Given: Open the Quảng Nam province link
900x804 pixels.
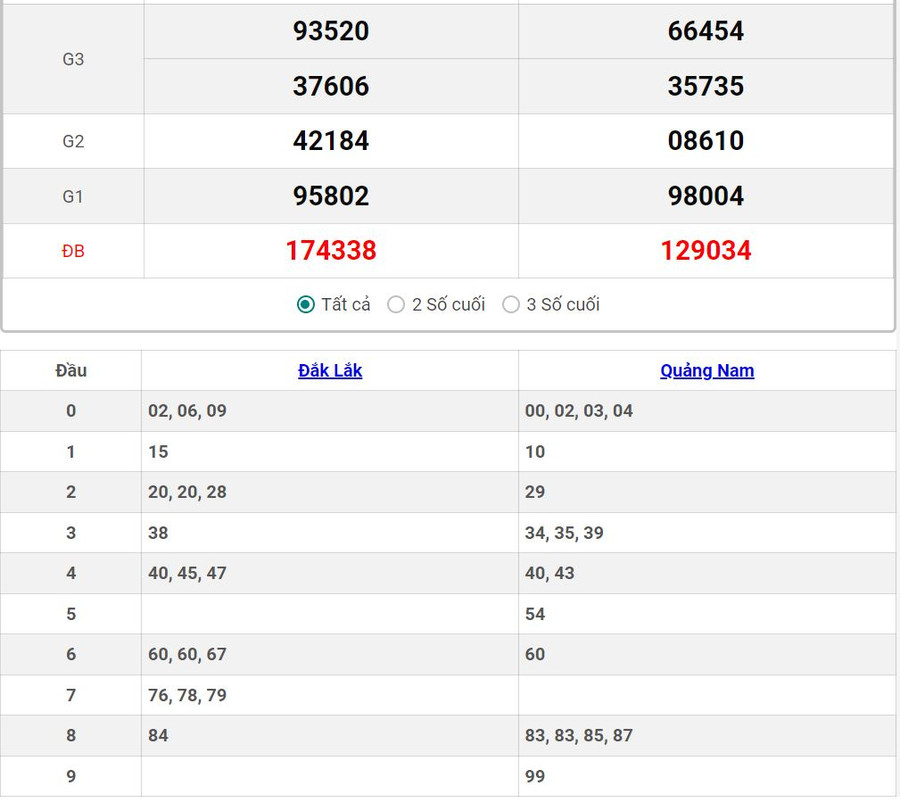Looking at the screenshot, I should (707, 371).
